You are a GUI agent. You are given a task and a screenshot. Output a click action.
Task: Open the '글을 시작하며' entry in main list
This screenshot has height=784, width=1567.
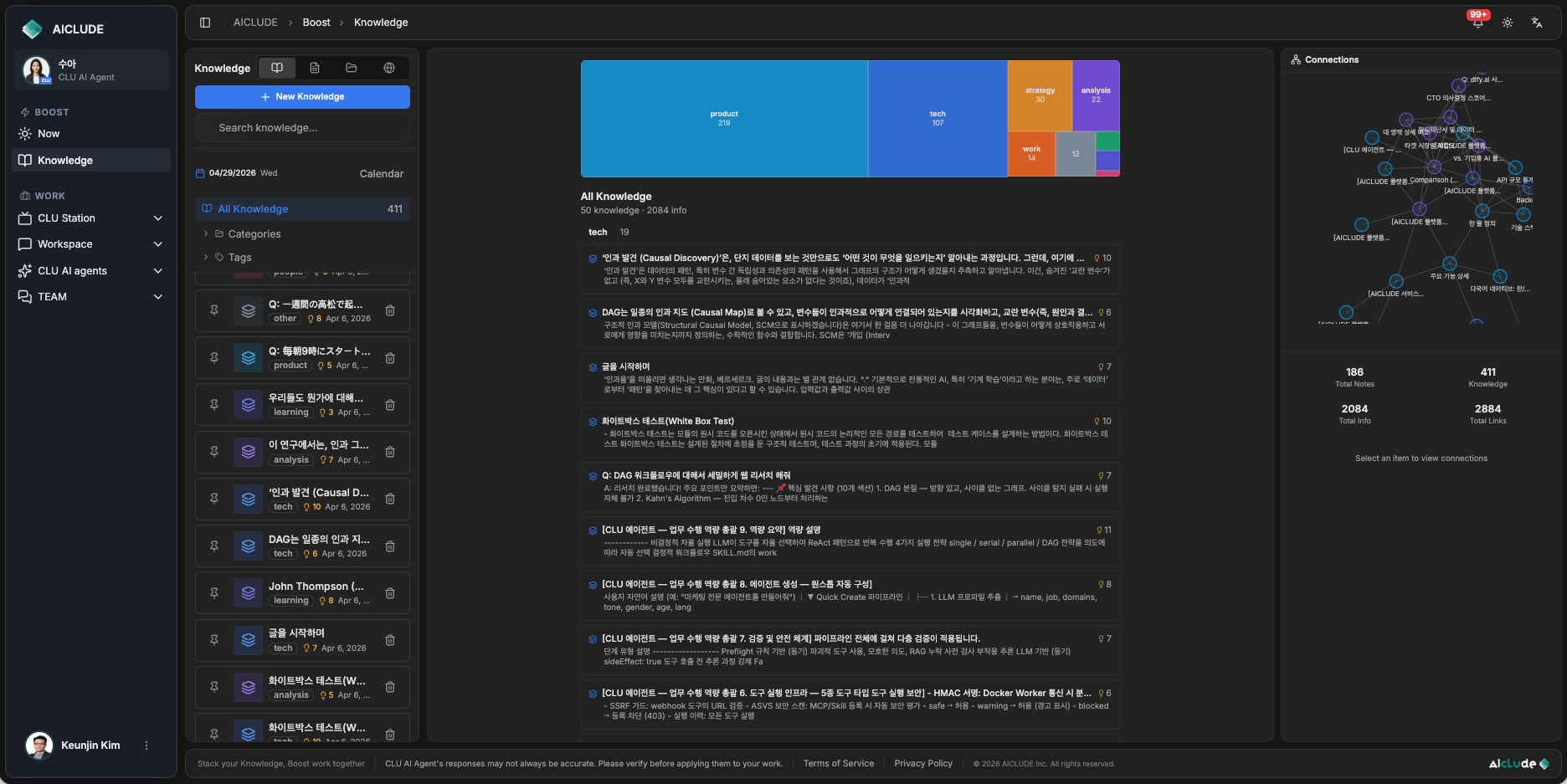pos(850,378)
